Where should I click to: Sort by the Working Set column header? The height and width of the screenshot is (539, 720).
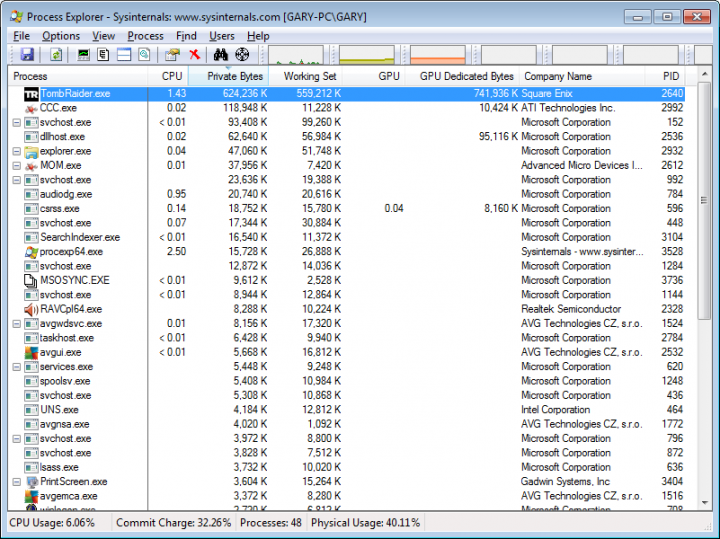coord(306,76)
